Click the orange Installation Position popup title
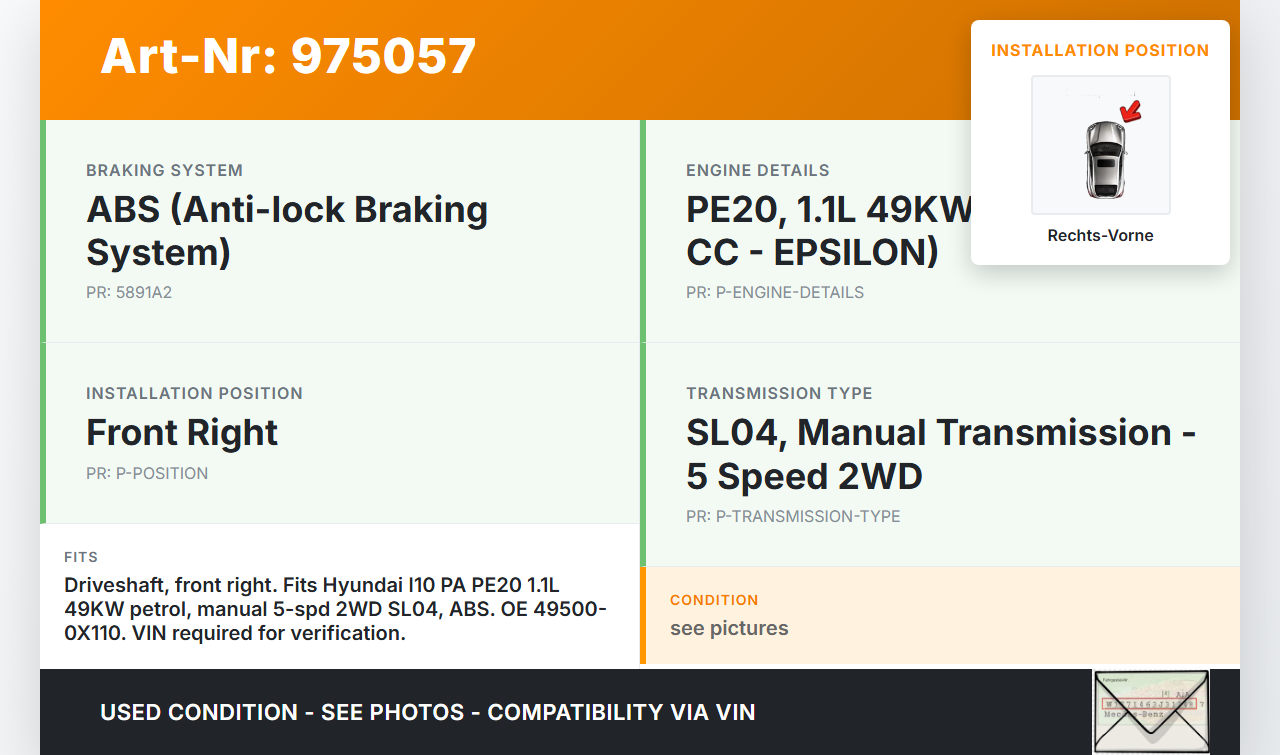Image resolution: width=1280 pixels, height=755 pixels. click(1100, 50)
